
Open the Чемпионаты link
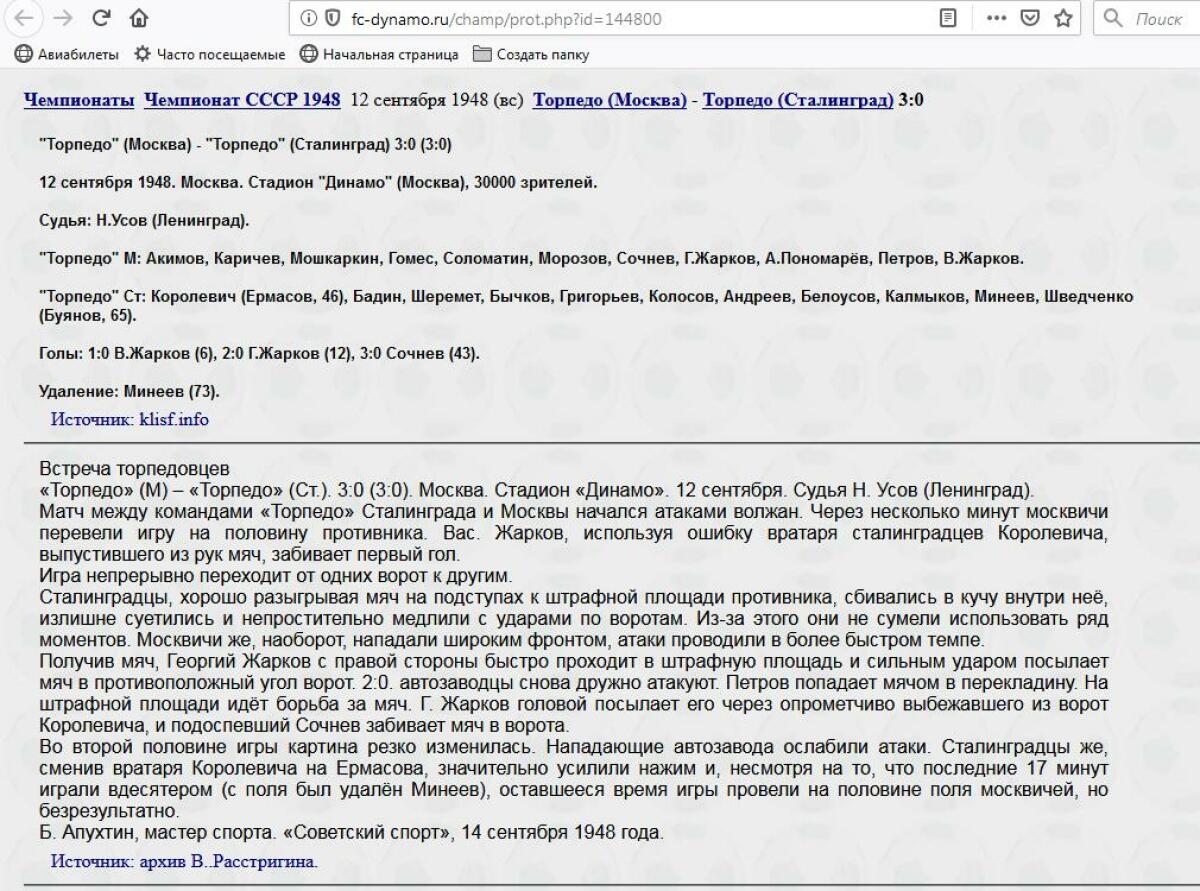[79, 100]
